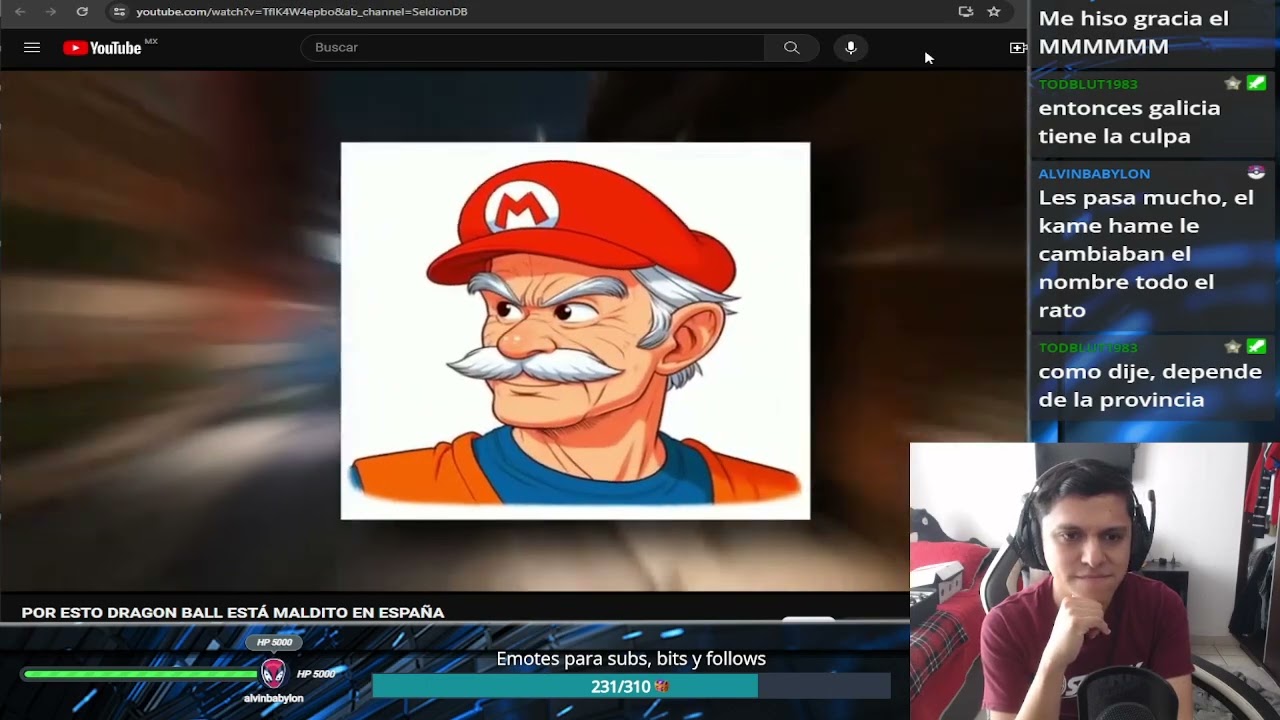The image size is (1280, 720).
Task: Bookmark this page with star icon
Action: point(994,12)
